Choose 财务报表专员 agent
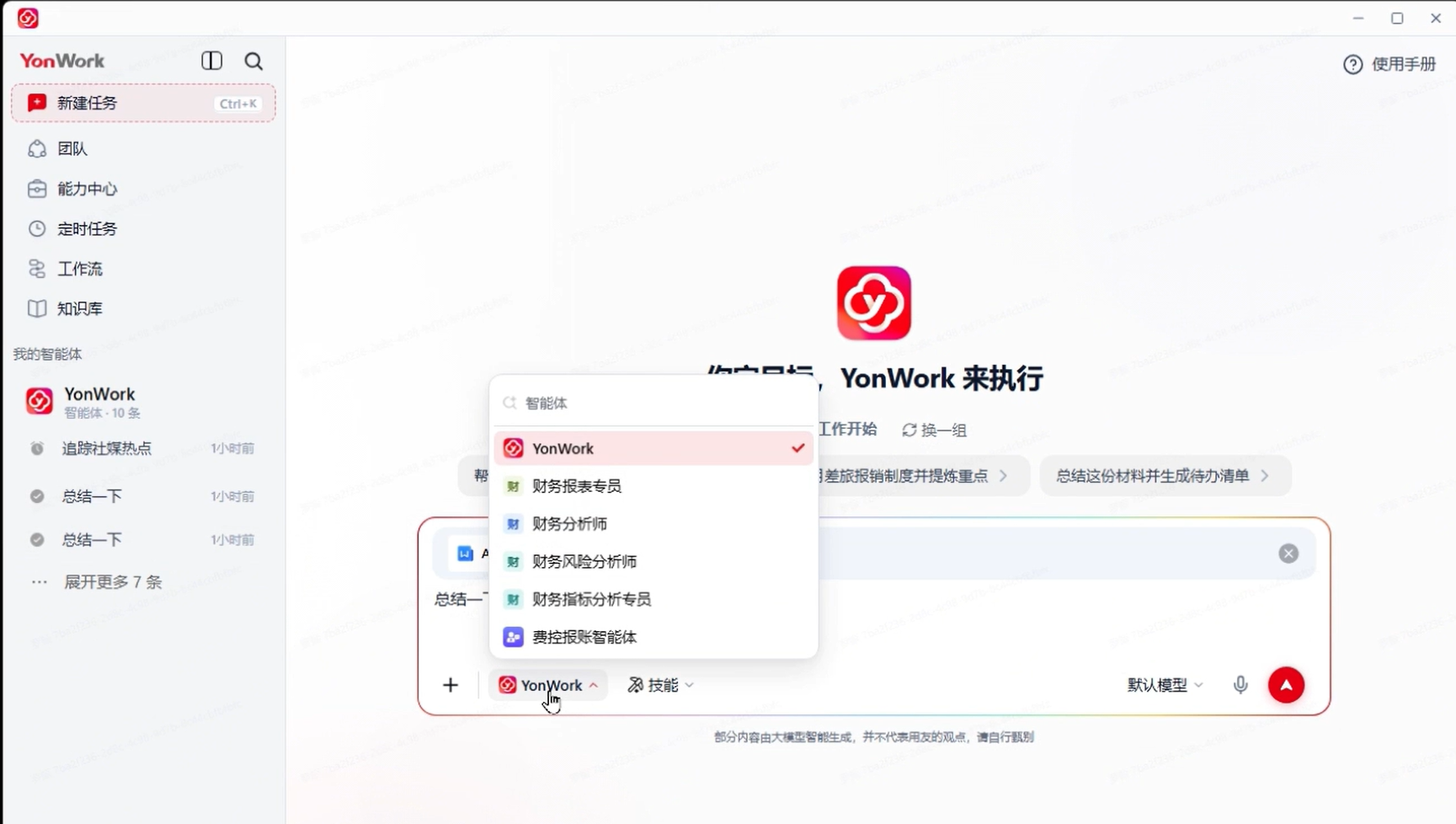 click(653, 486)
